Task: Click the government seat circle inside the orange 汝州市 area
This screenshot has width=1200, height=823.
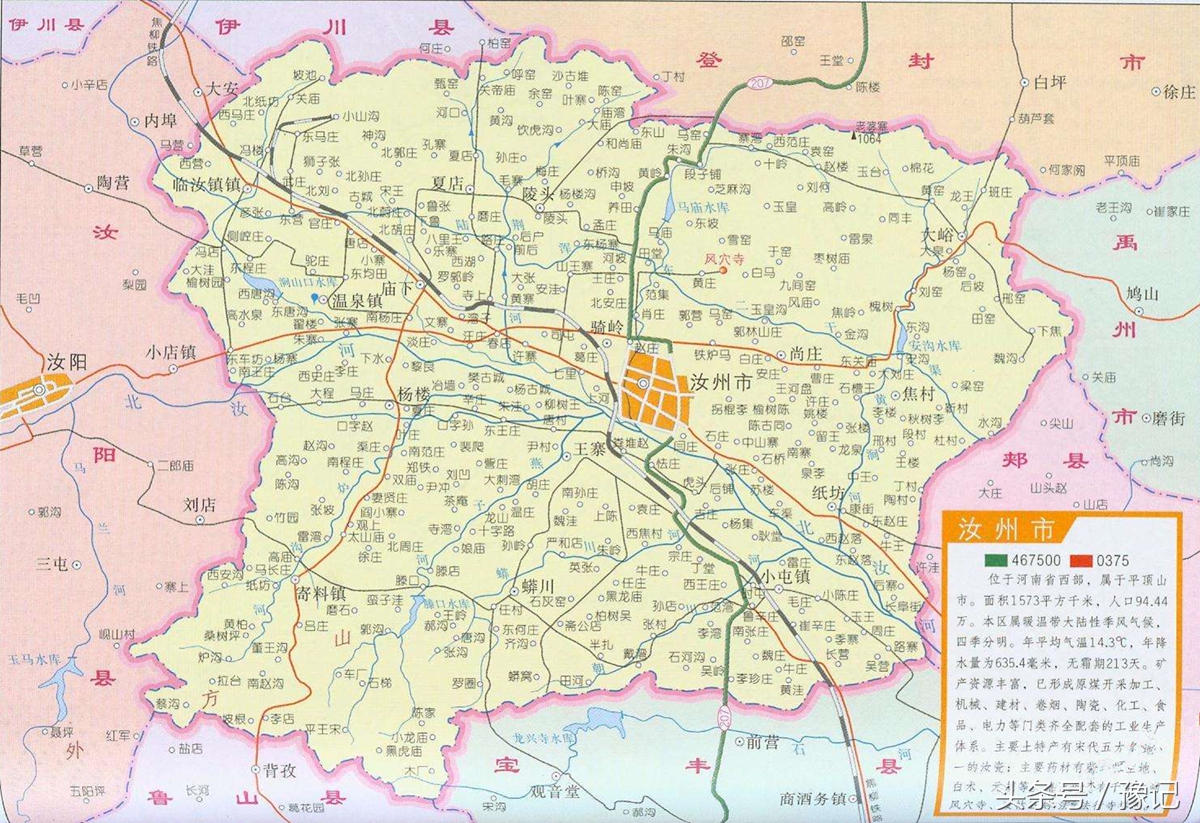Action: [643, 383]
